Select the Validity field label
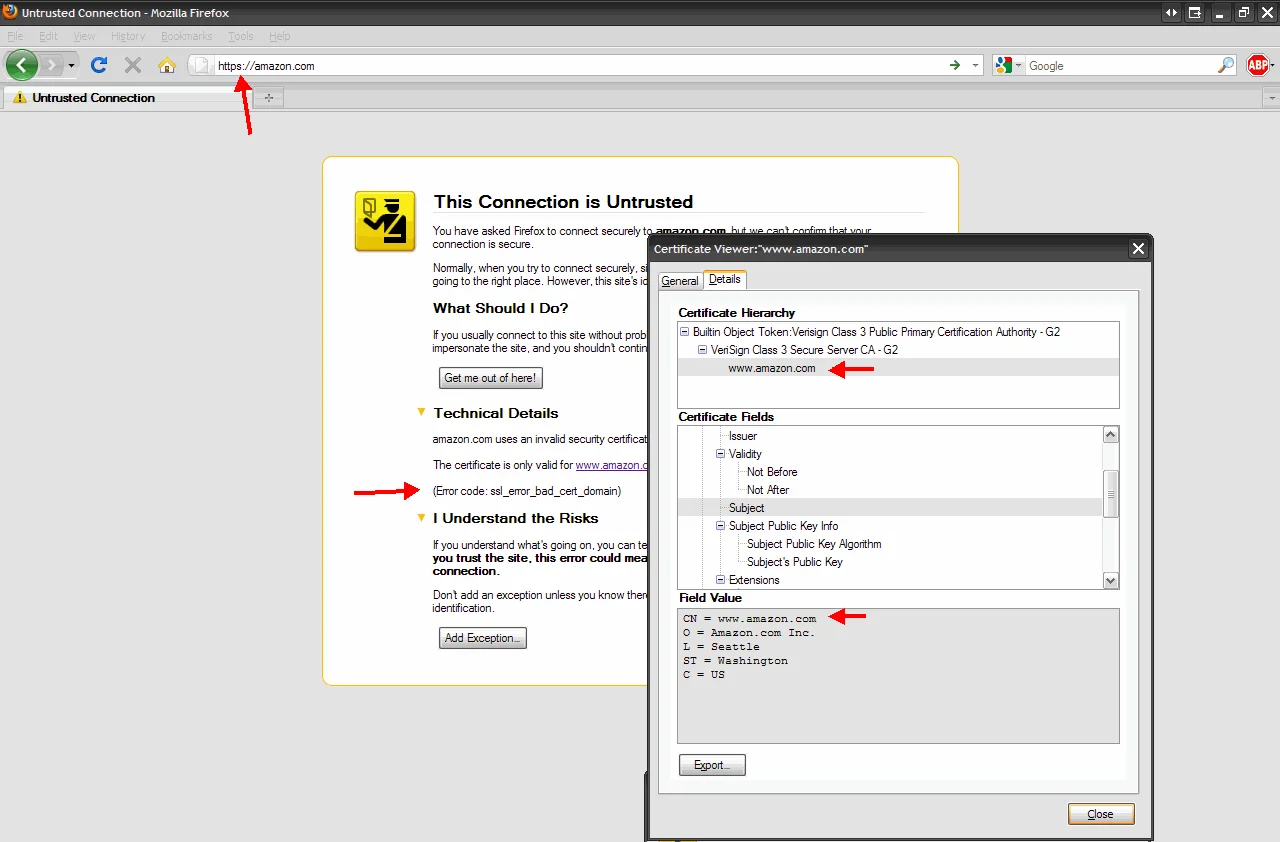The height and width of the screenshot is (842, 1280). click(x=745, y=454)
